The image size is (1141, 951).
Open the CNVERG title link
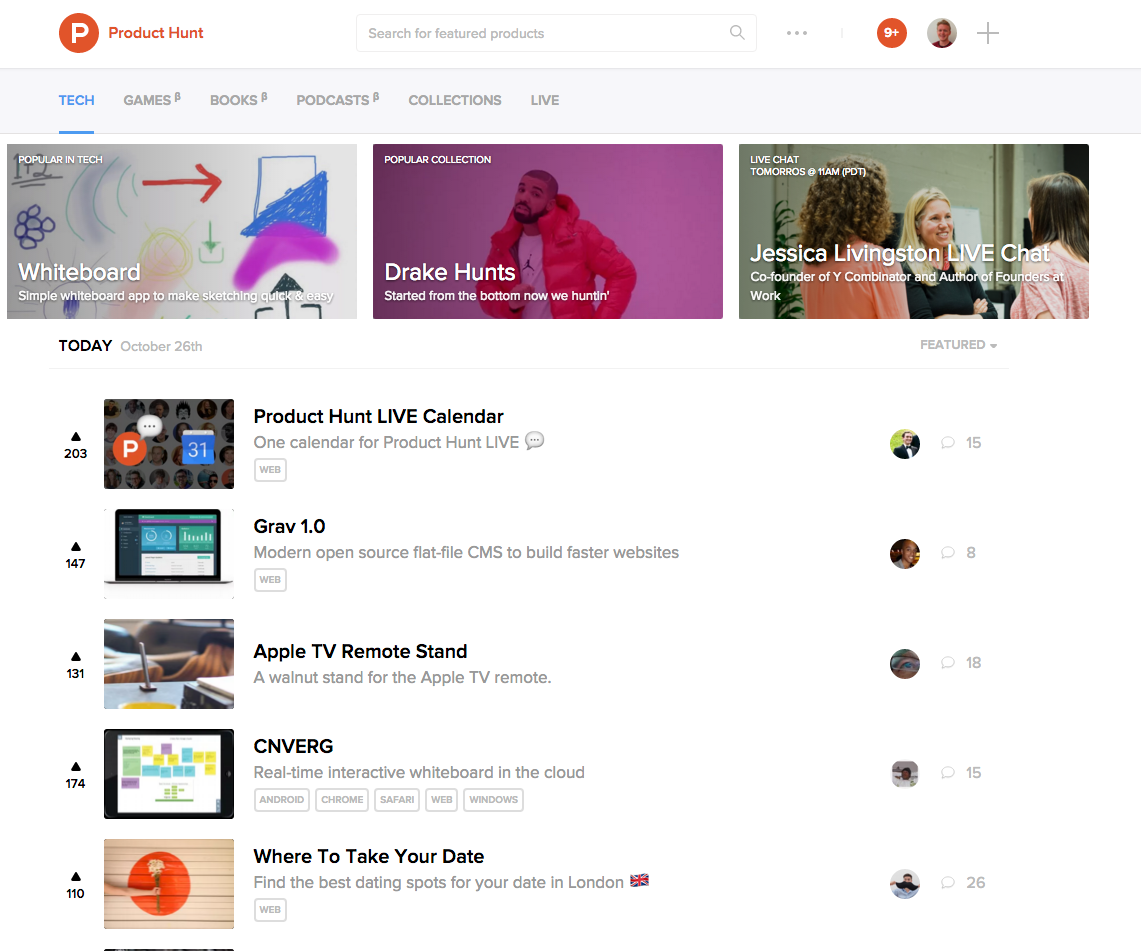(x=293, y=747)
